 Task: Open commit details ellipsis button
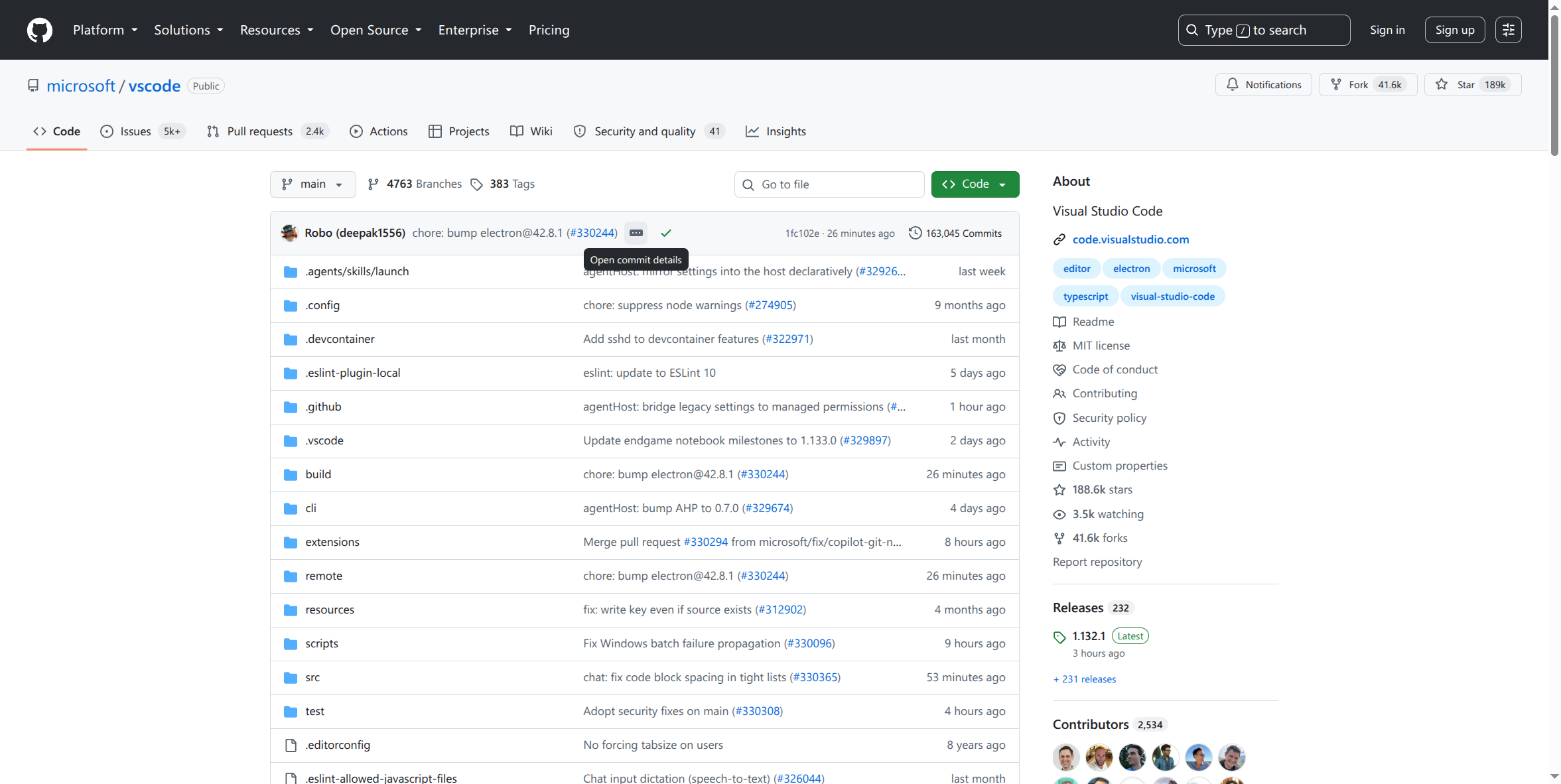click(636, 233)
